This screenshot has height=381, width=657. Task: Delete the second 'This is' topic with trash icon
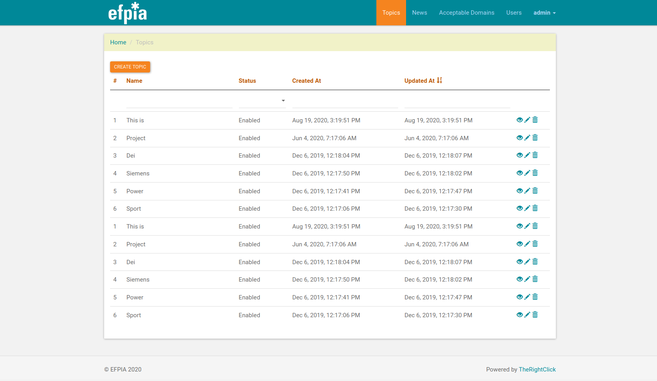[x=535, y=226]
